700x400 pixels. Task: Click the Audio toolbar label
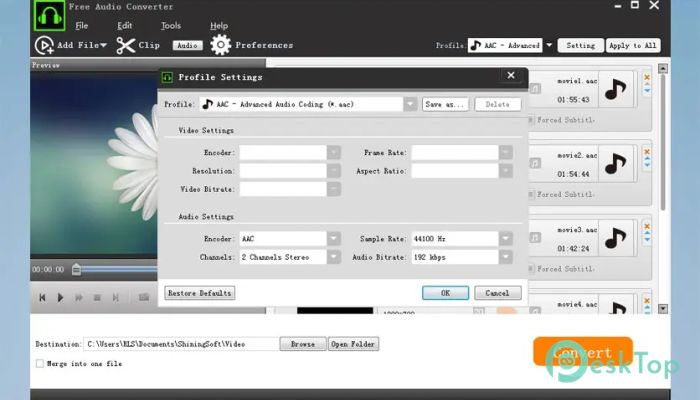point(187,46)
